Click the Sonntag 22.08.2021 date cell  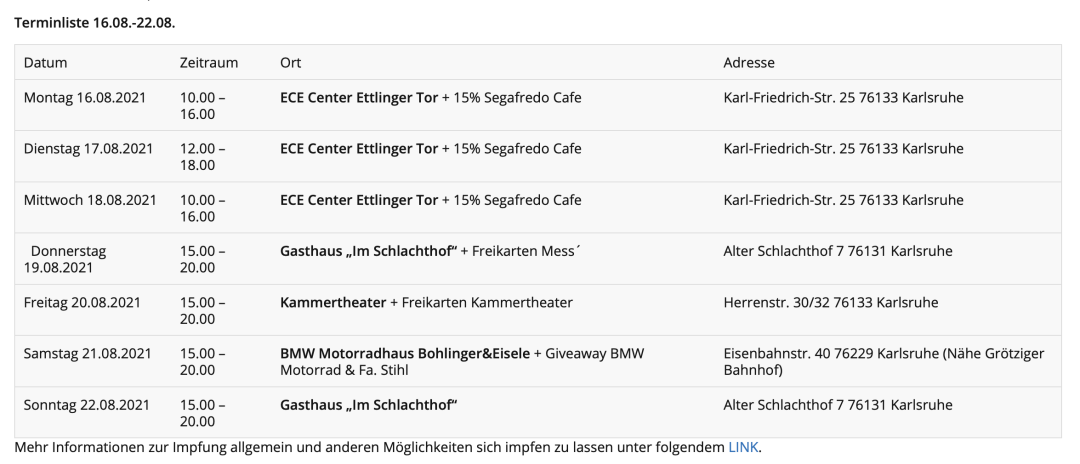(87, 404)
